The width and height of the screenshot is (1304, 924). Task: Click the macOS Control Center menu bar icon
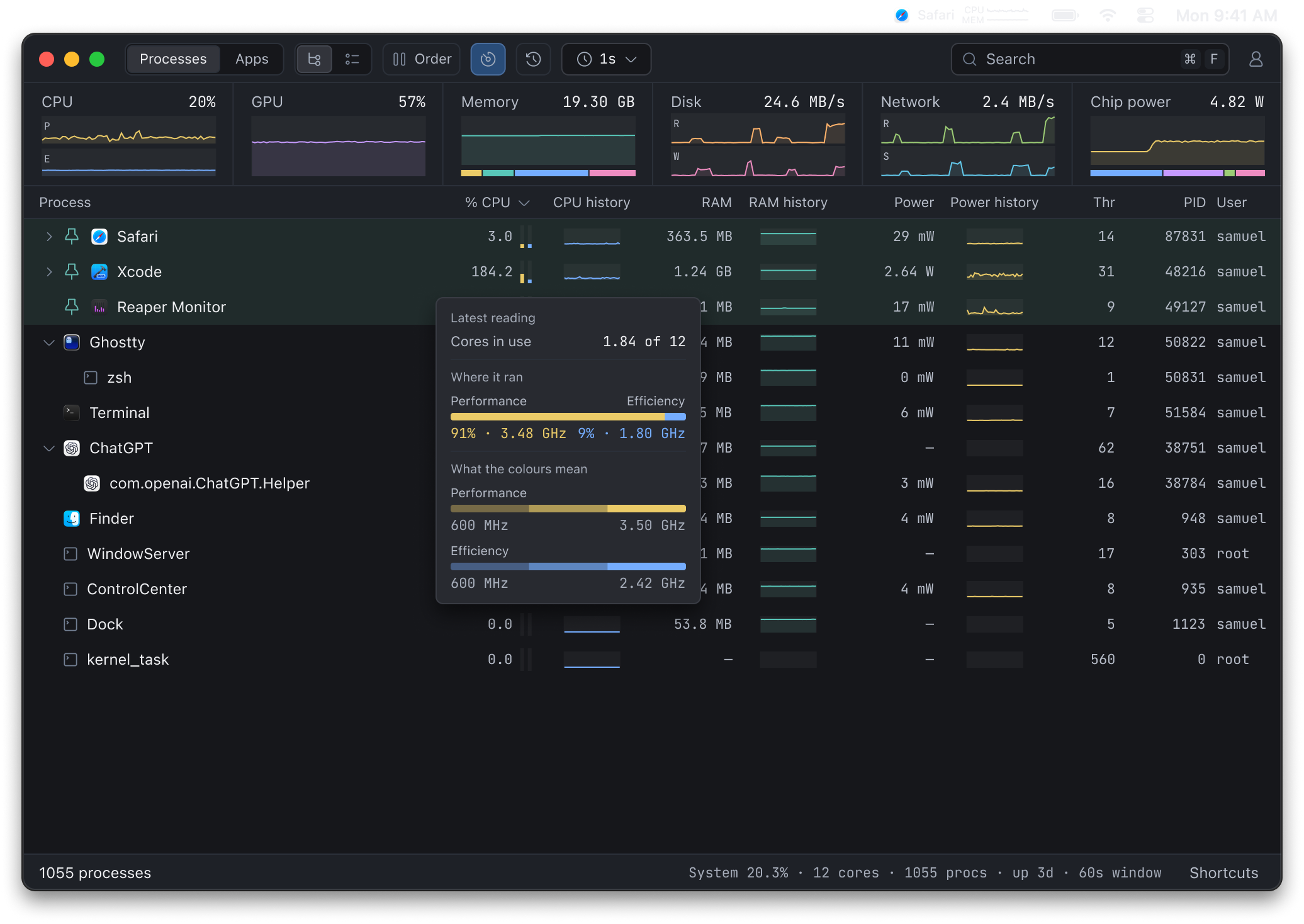[1145, 15]
